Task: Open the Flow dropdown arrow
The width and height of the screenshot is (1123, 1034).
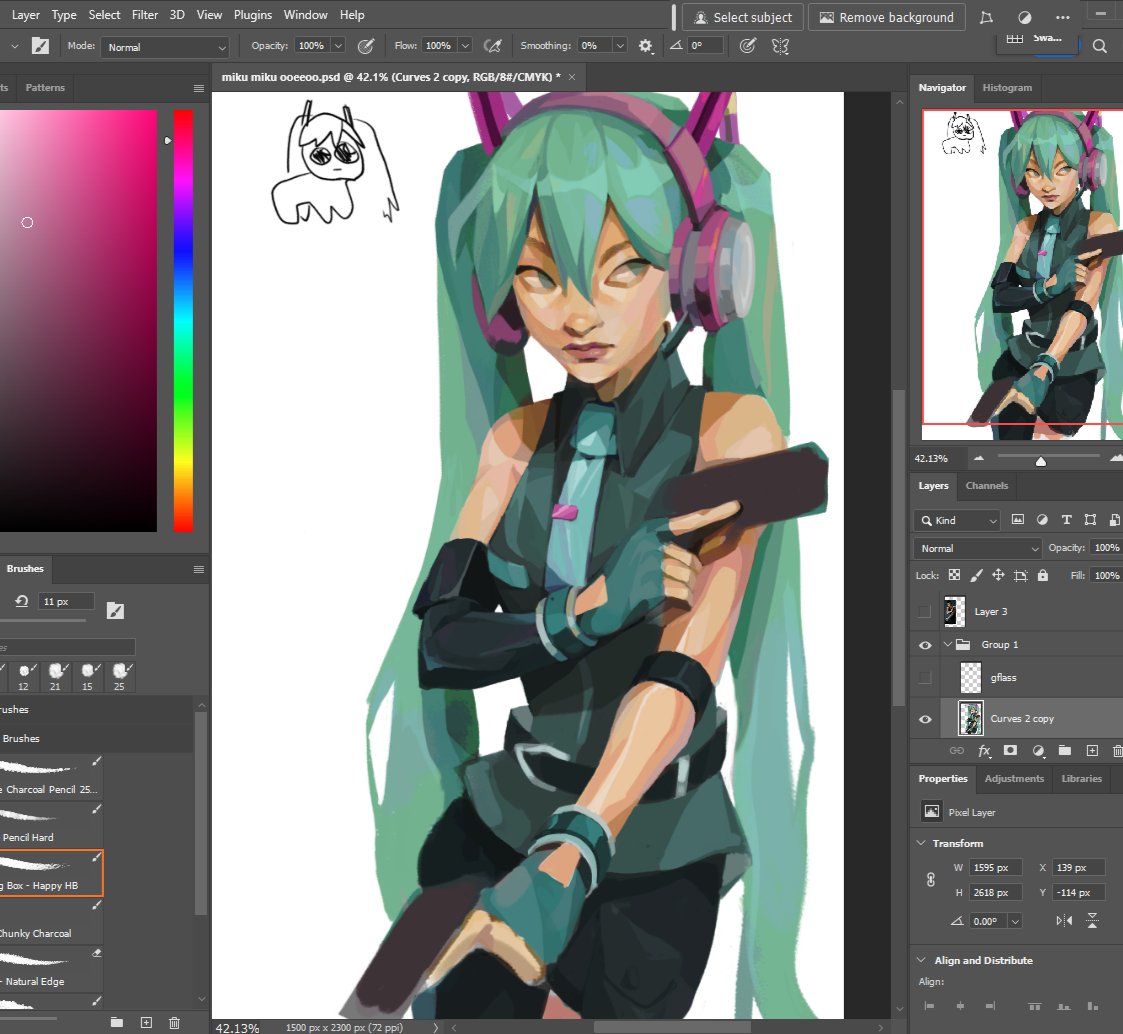Action: point(465,46)
